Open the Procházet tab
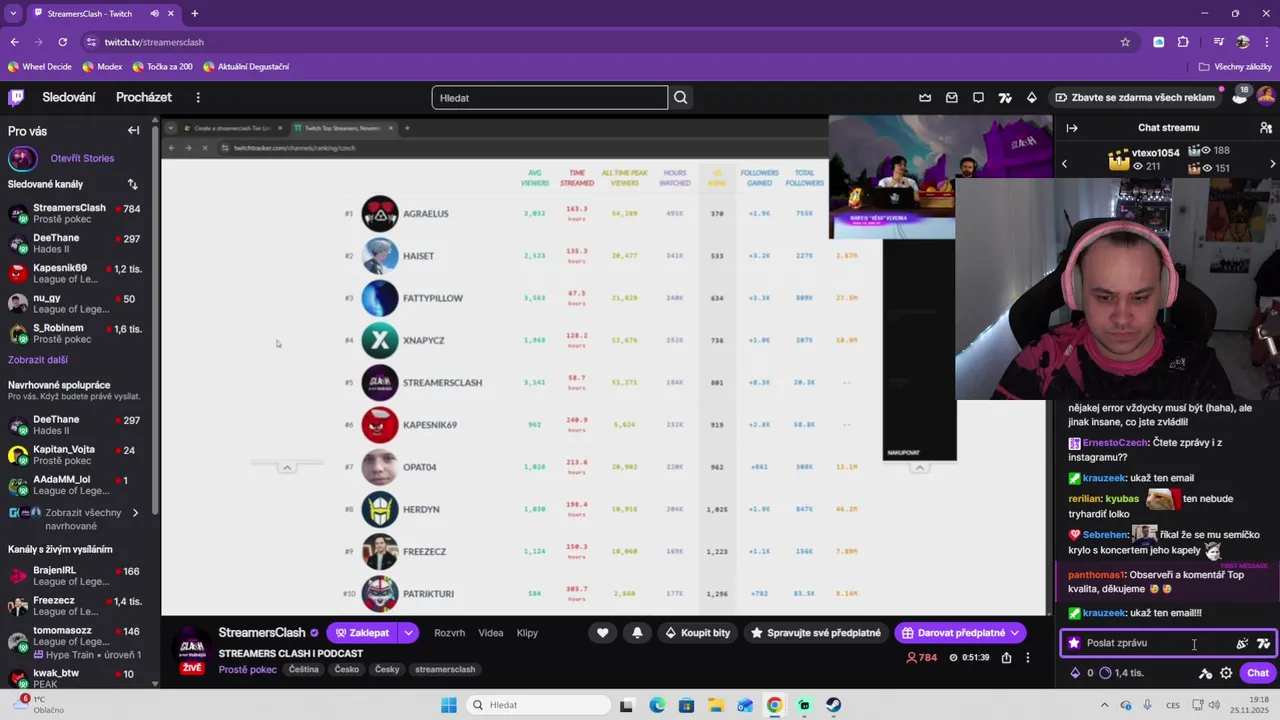The image size is (1280, 720). (x=144, y=97)
